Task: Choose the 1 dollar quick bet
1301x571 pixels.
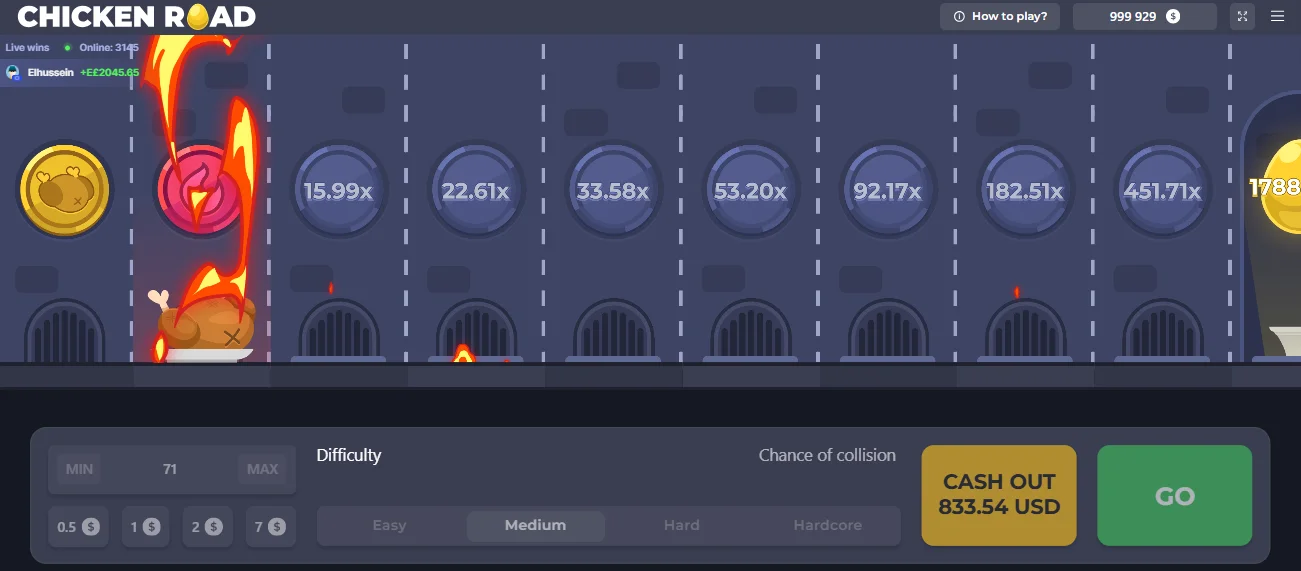Action: tap(144, 526)
